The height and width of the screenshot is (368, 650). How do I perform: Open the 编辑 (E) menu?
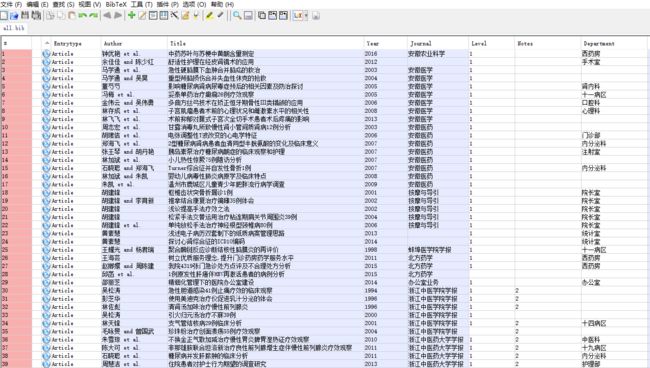(37, 4)
